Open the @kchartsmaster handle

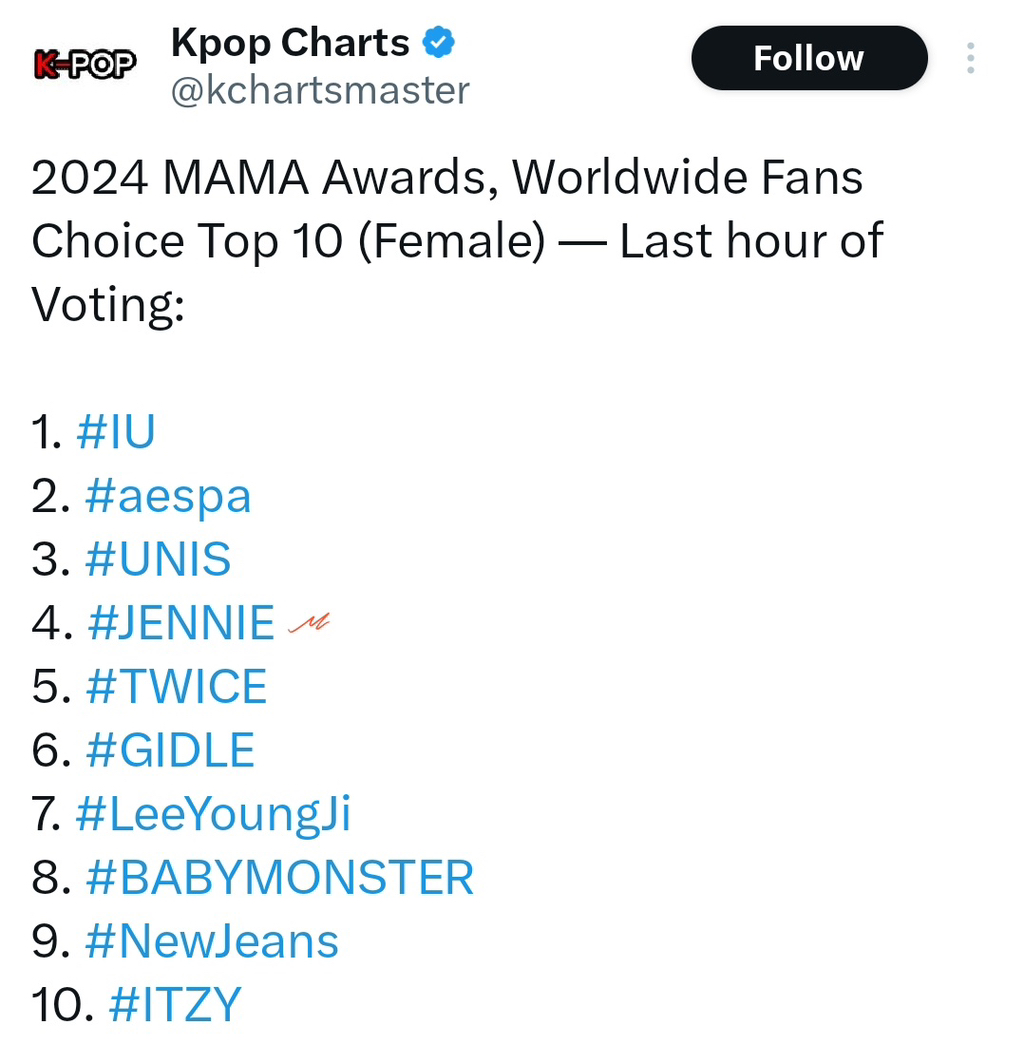coord(320,90)
